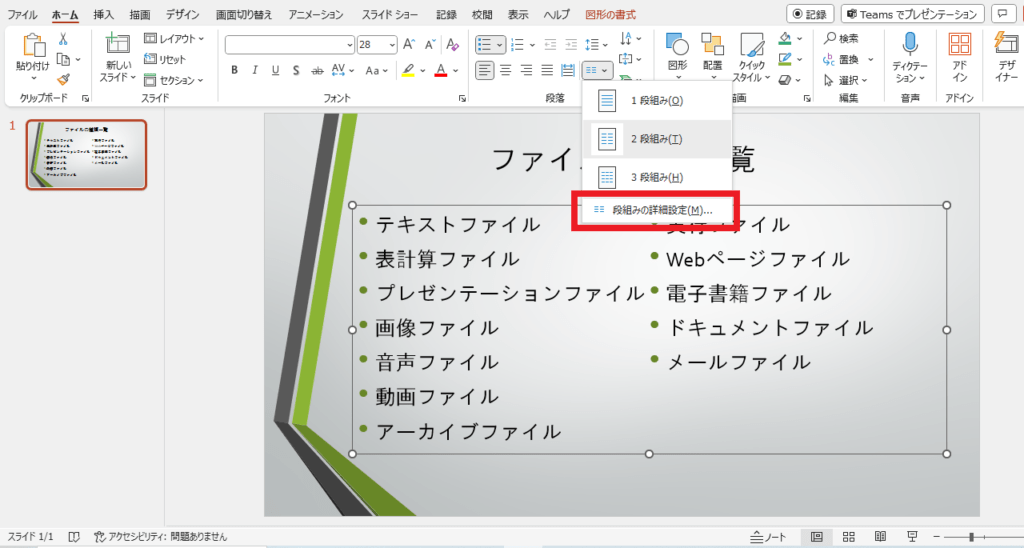Select the Format Painter brush
Image resolution: width=1024 pixels, height=548 pixels.
point(63,79)
